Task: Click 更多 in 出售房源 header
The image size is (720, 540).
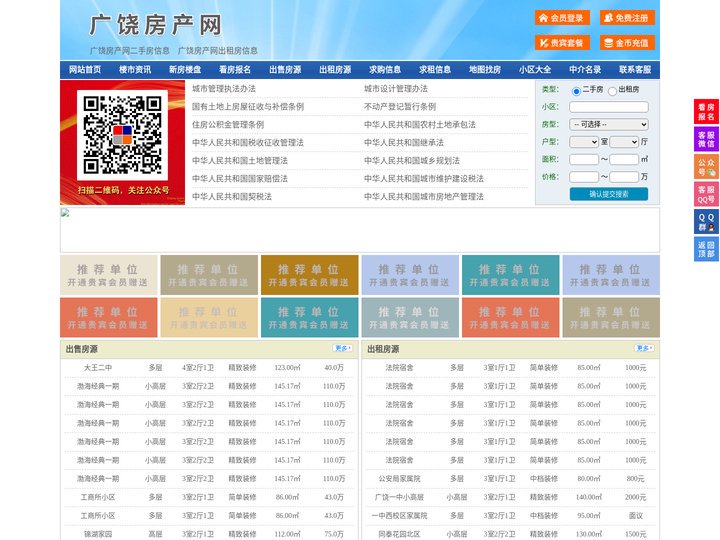Action: coord(343,349)
